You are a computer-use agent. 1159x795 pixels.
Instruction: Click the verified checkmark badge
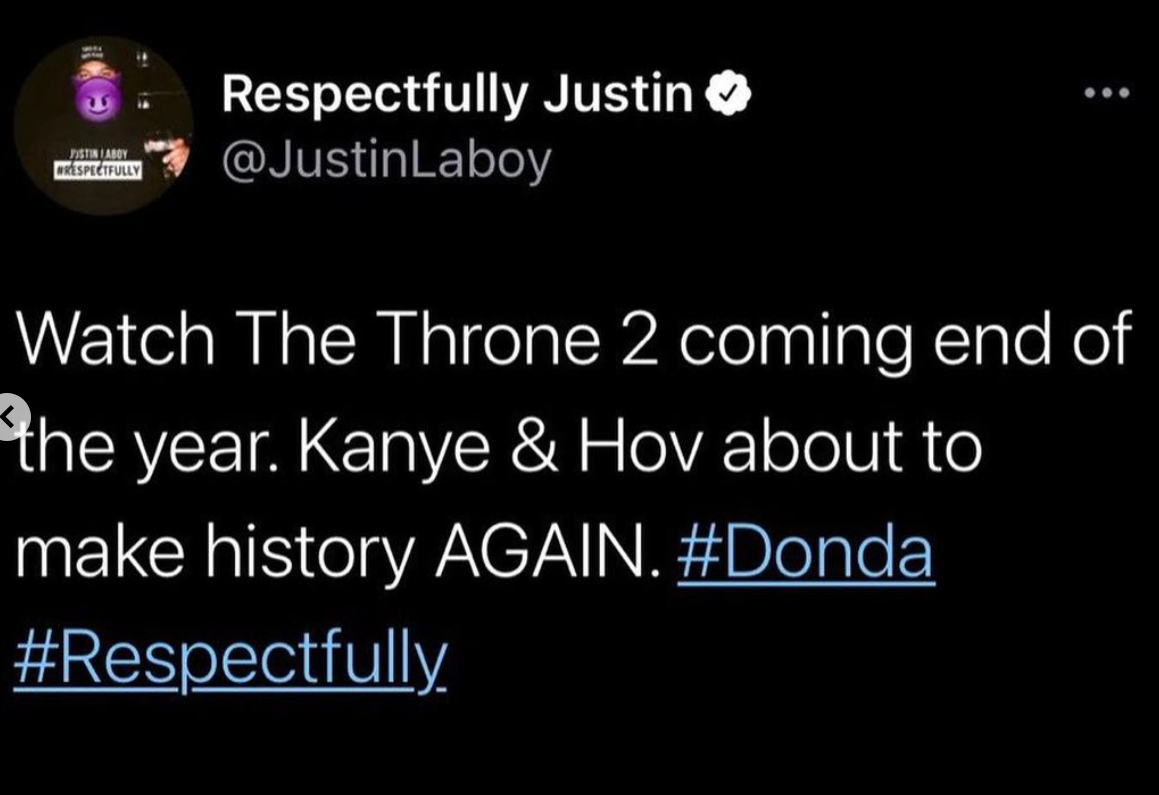pyautogui.click(x=729, y=95)
